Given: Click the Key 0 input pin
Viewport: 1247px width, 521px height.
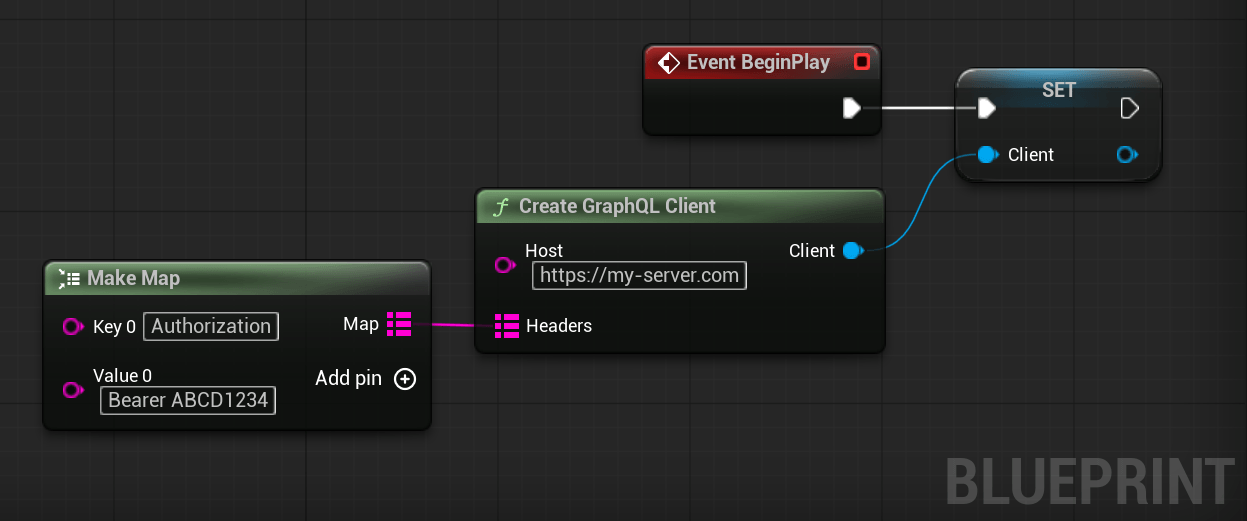Looking at the screenshot, I should click(73, 327).
